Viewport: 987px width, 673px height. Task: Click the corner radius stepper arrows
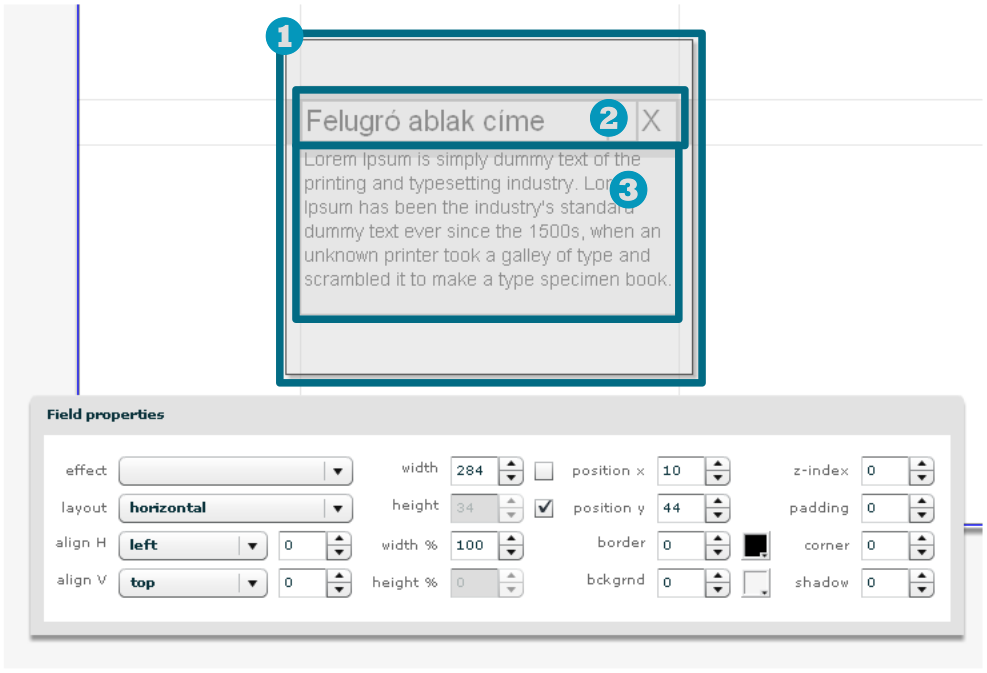pyautogui.click(x=921, y=546)
